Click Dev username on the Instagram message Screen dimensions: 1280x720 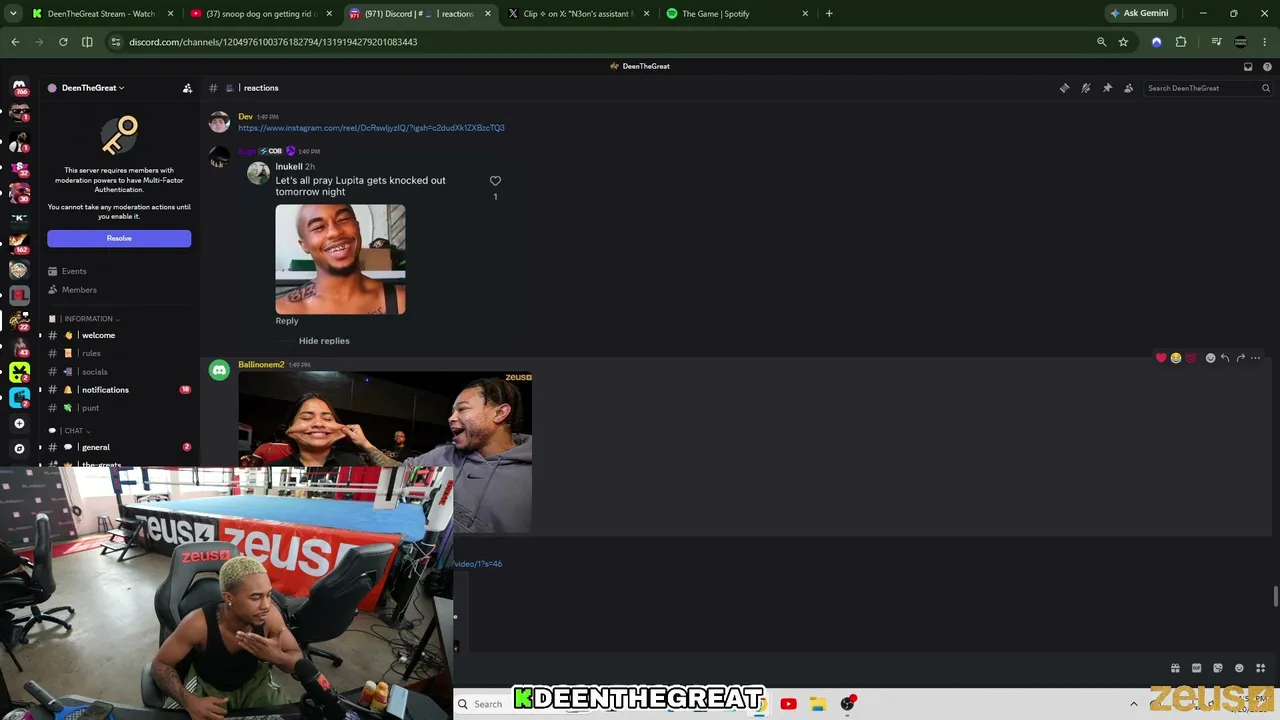coord(245,117)
